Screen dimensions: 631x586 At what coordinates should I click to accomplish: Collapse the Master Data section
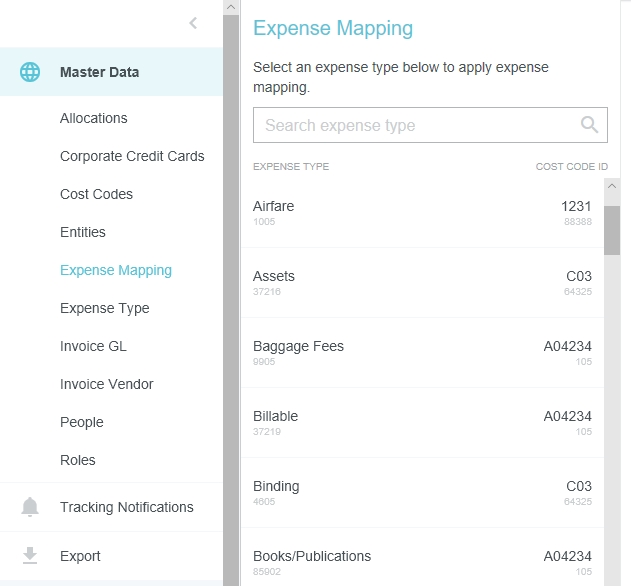(100, 72)
